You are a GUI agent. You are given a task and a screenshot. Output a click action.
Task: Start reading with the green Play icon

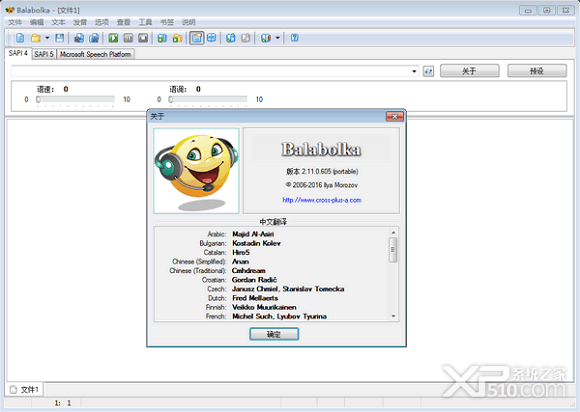pos(113,38)
